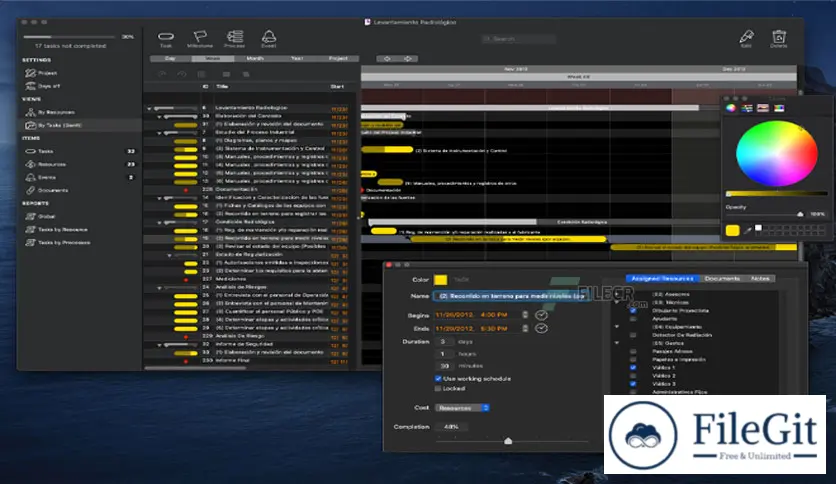Check Pasajes Aéreos resource
The height and width of the screenshot is (484, 836).
click(x=633, y=351)
